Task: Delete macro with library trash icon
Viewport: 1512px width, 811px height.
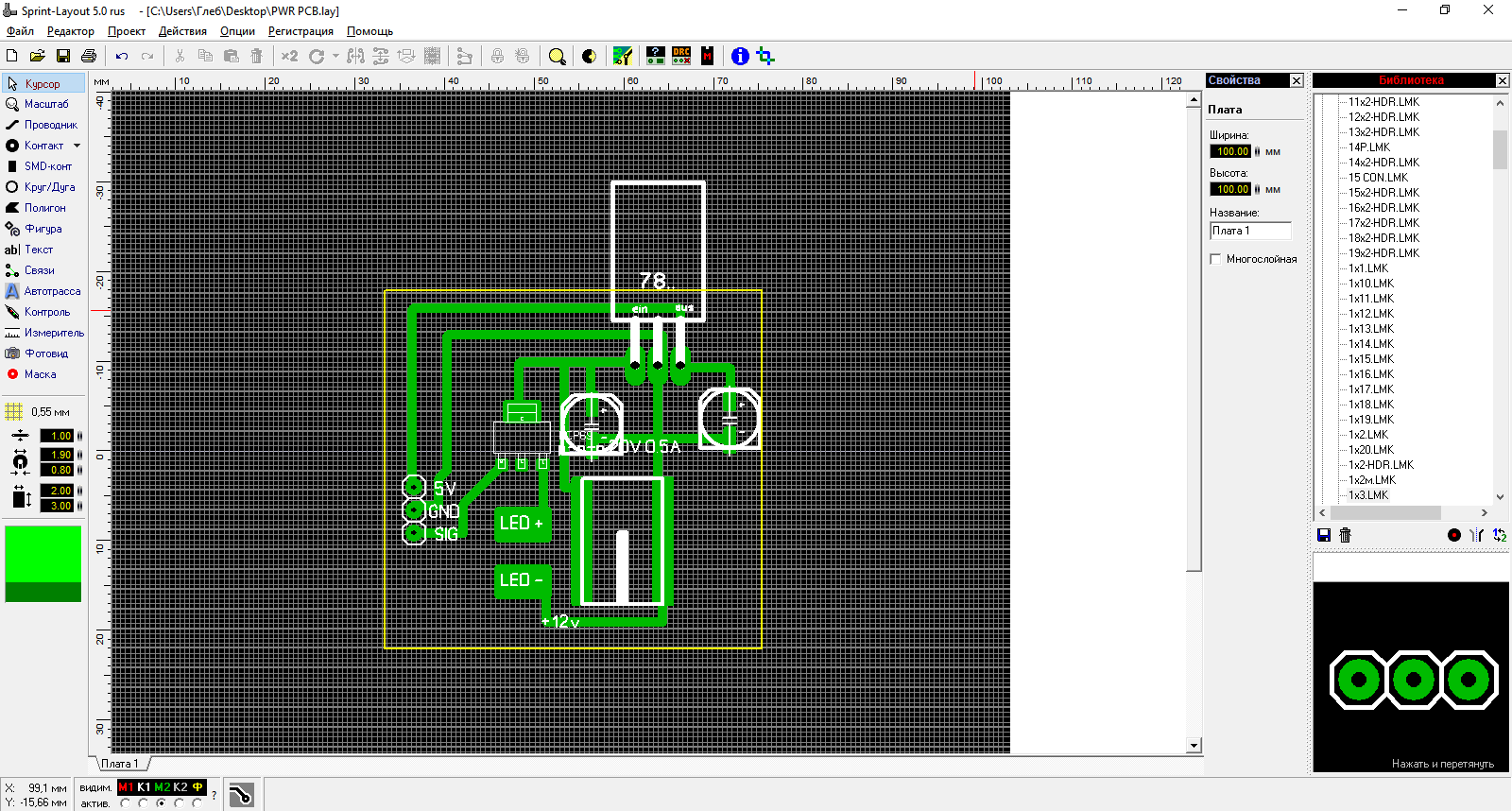Action: click(1346, 535)
